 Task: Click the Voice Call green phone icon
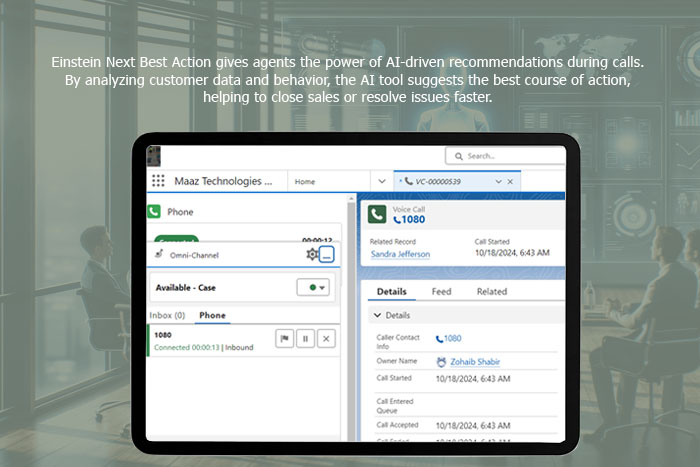(377, 214)
